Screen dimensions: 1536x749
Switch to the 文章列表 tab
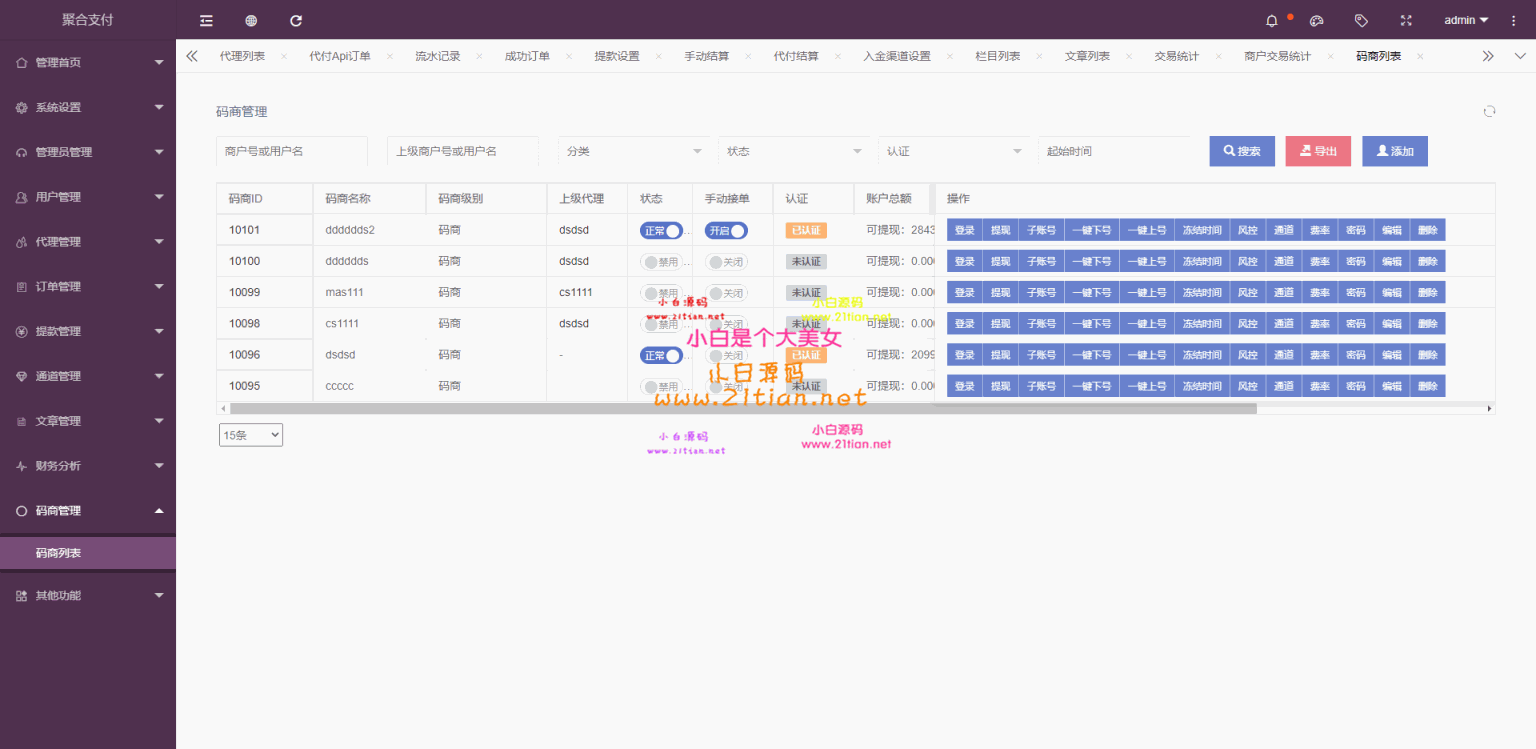pyautogui.click(x=1088, y=56)
